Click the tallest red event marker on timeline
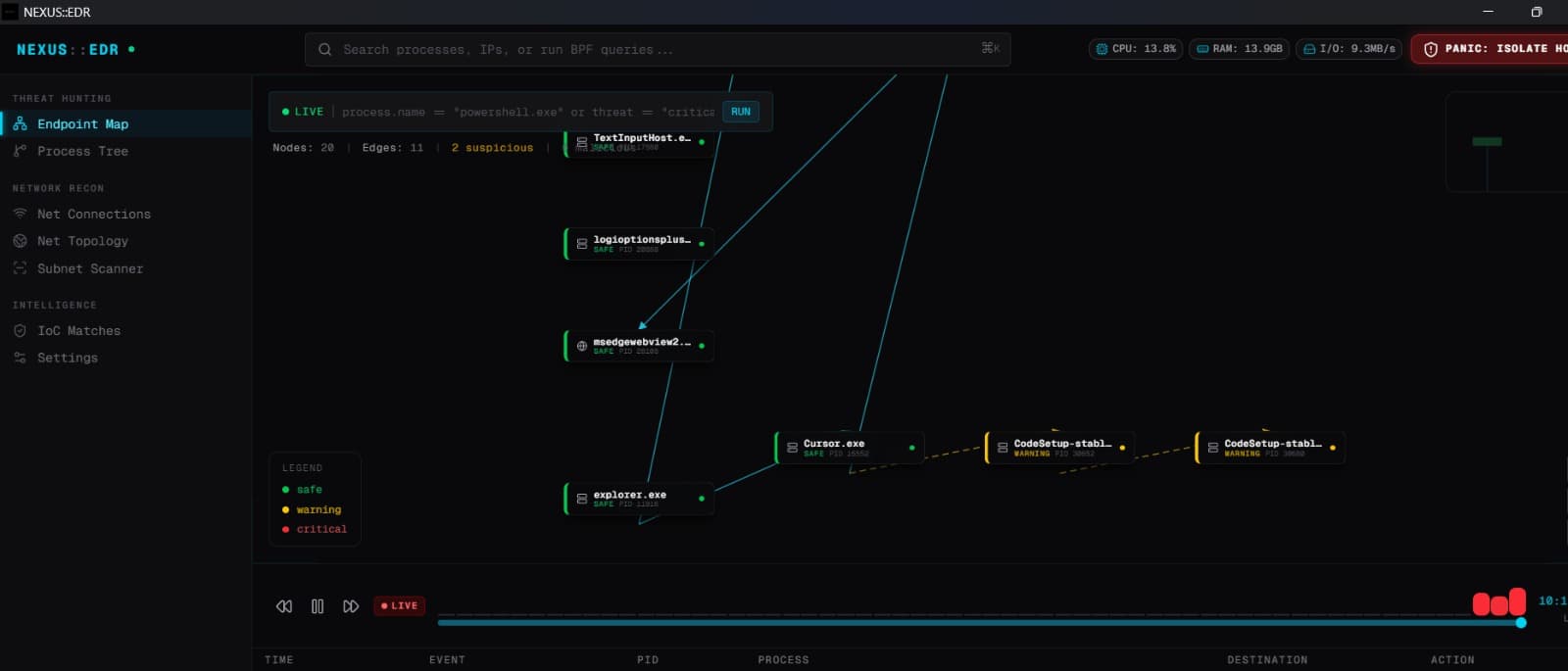Image resolution: width=1568 pixels, height=671 pixels. 1517,600
